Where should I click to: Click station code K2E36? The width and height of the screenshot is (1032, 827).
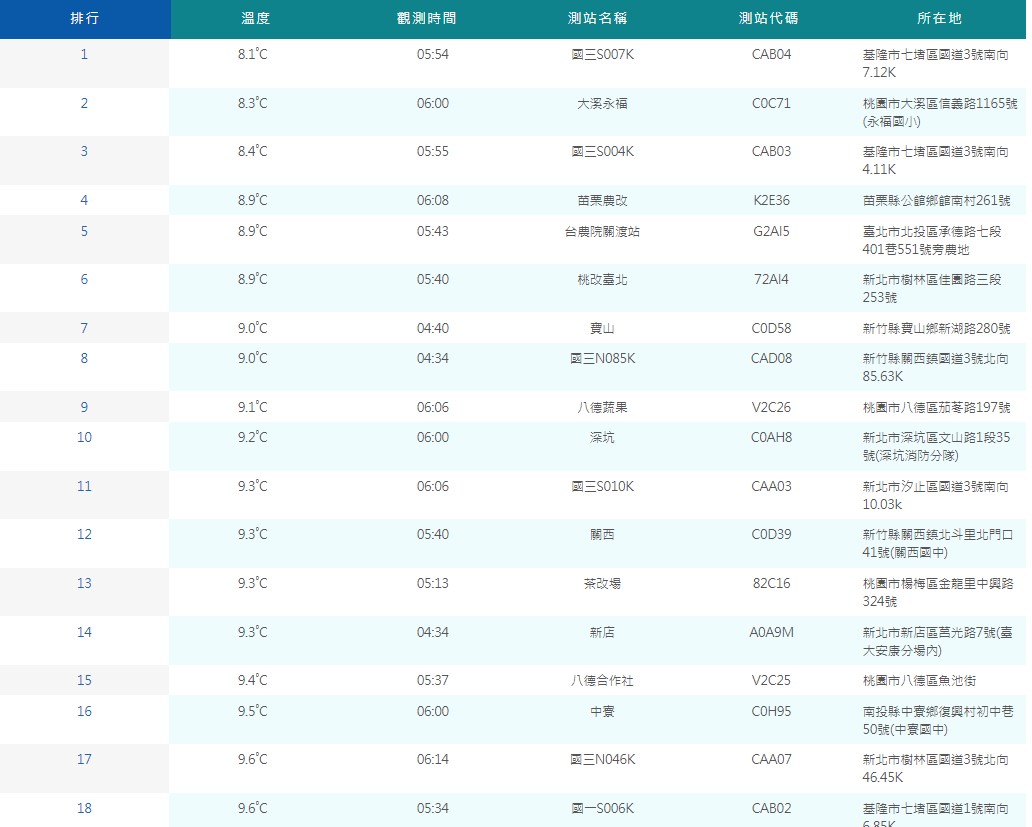pyautogui.click(x=771, y=201)
